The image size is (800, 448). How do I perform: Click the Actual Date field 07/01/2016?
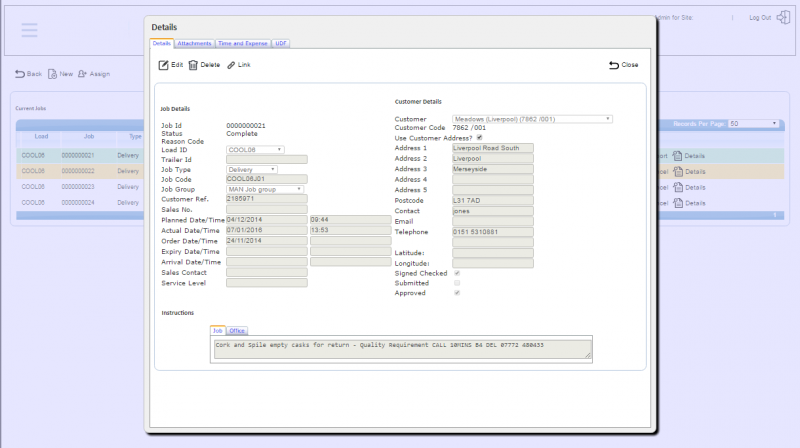(x=267, y=230)
